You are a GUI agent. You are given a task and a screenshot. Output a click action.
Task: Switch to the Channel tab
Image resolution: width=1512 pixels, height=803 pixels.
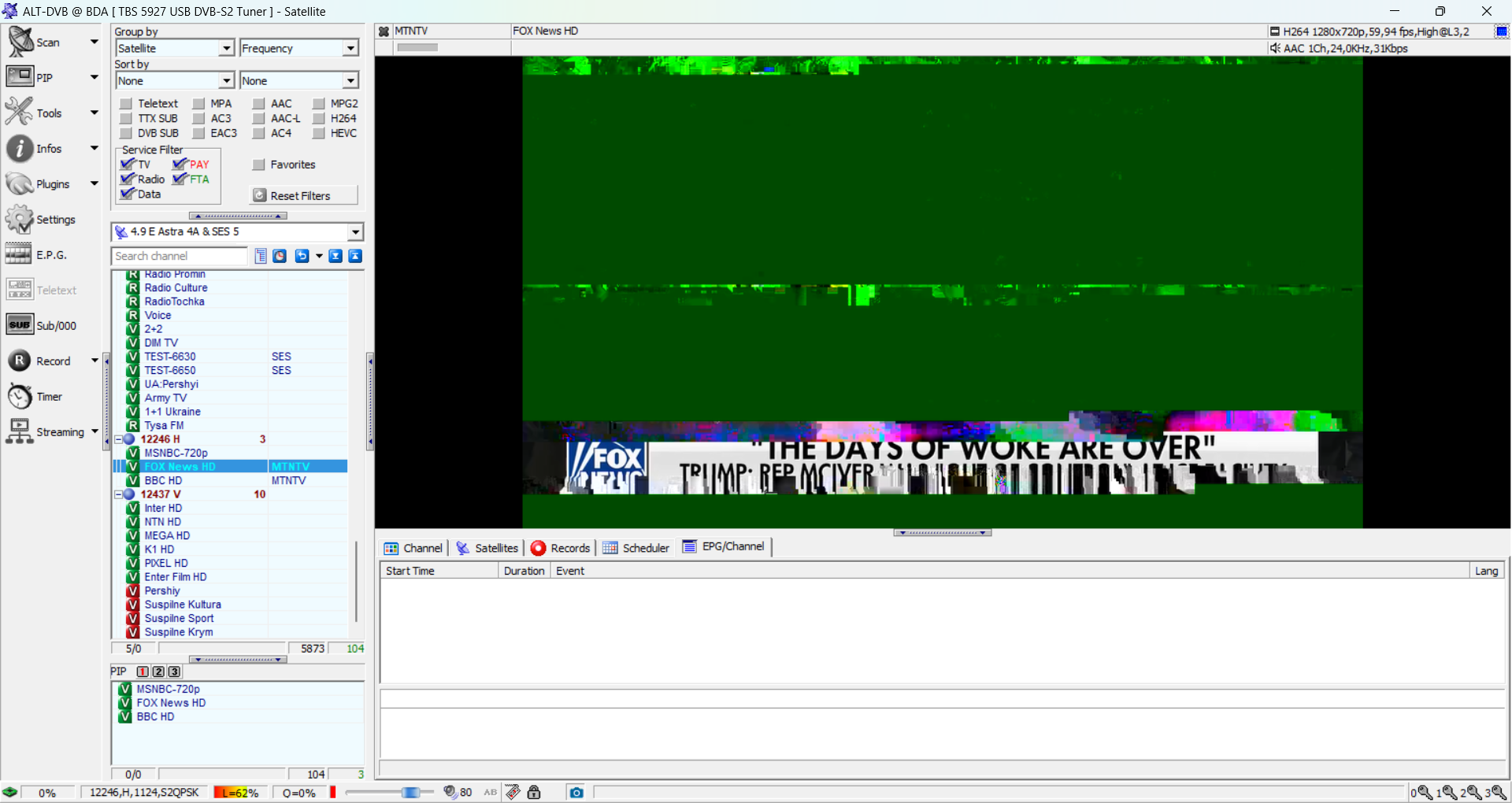coord(413,548)
